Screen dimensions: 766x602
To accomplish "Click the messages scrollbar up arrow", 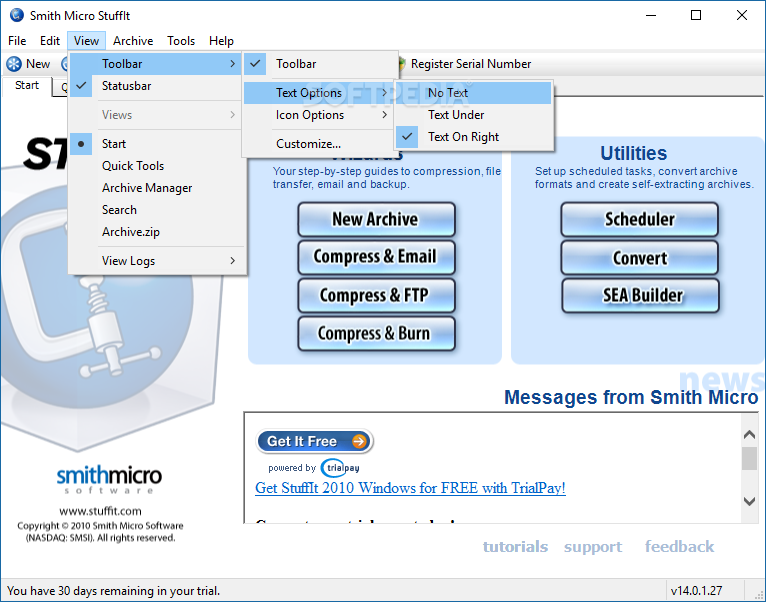I will click(749, 434).
